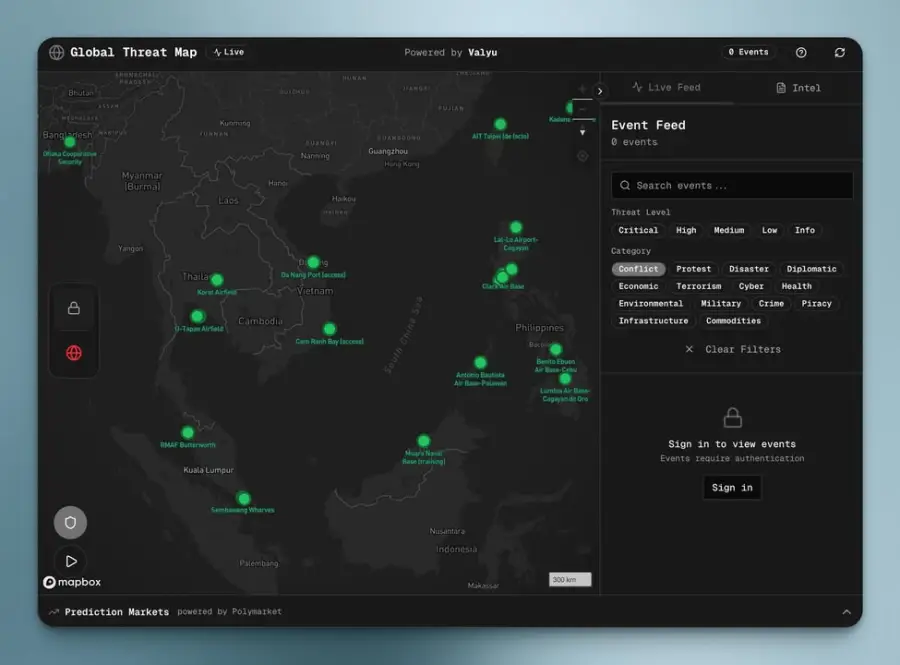
Task: Select the U-Tapao Airfield marker
Action: [x=197, y=316]
